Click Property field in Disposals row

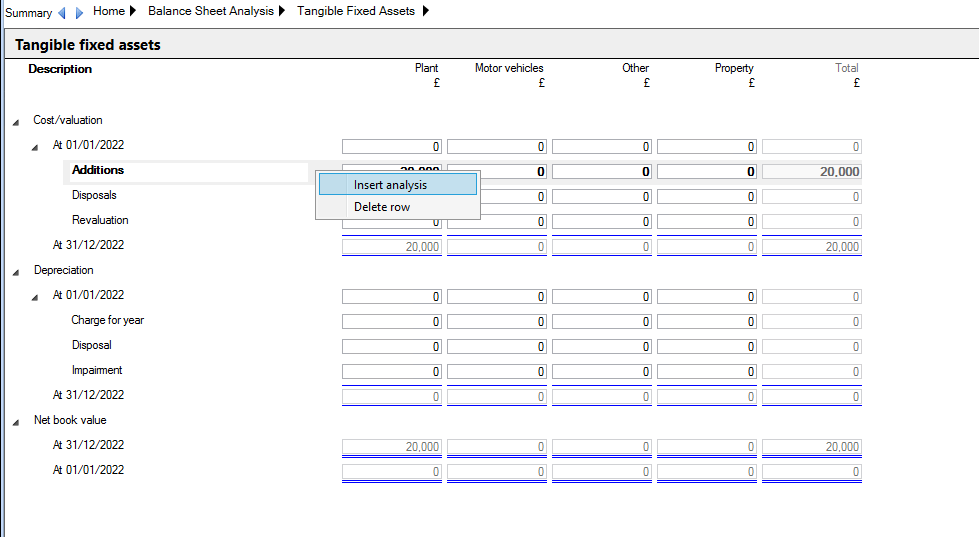coord(707,197)
